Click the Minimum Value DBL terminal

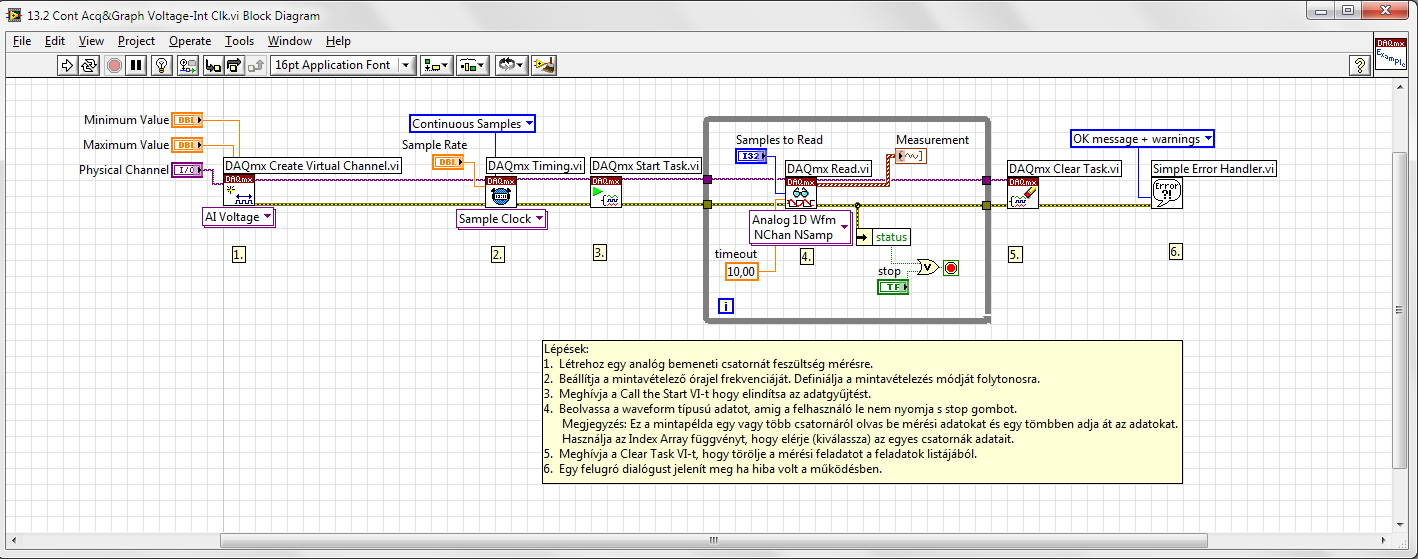tap(187, 120)
